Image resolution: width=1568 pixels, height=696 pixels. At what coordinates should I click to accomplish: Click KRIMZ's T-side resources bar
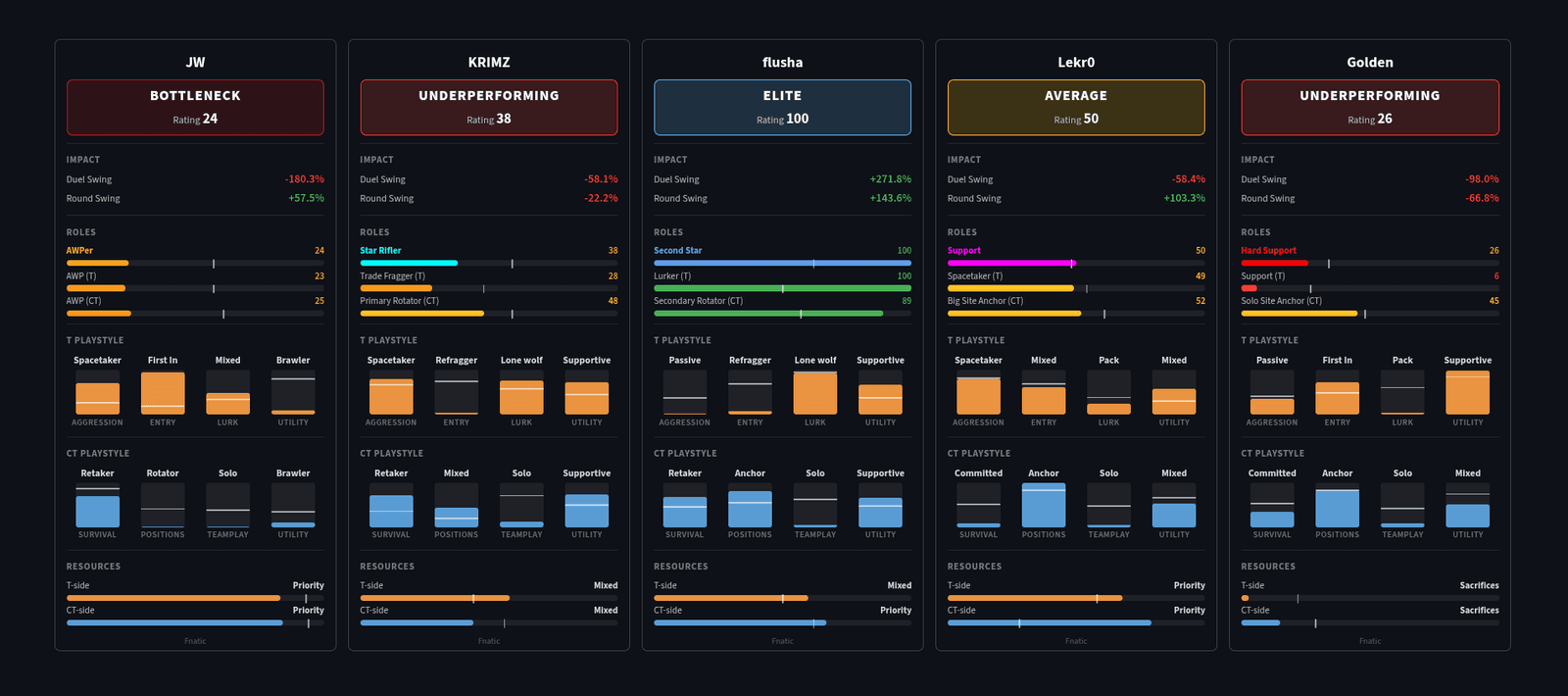489,598
